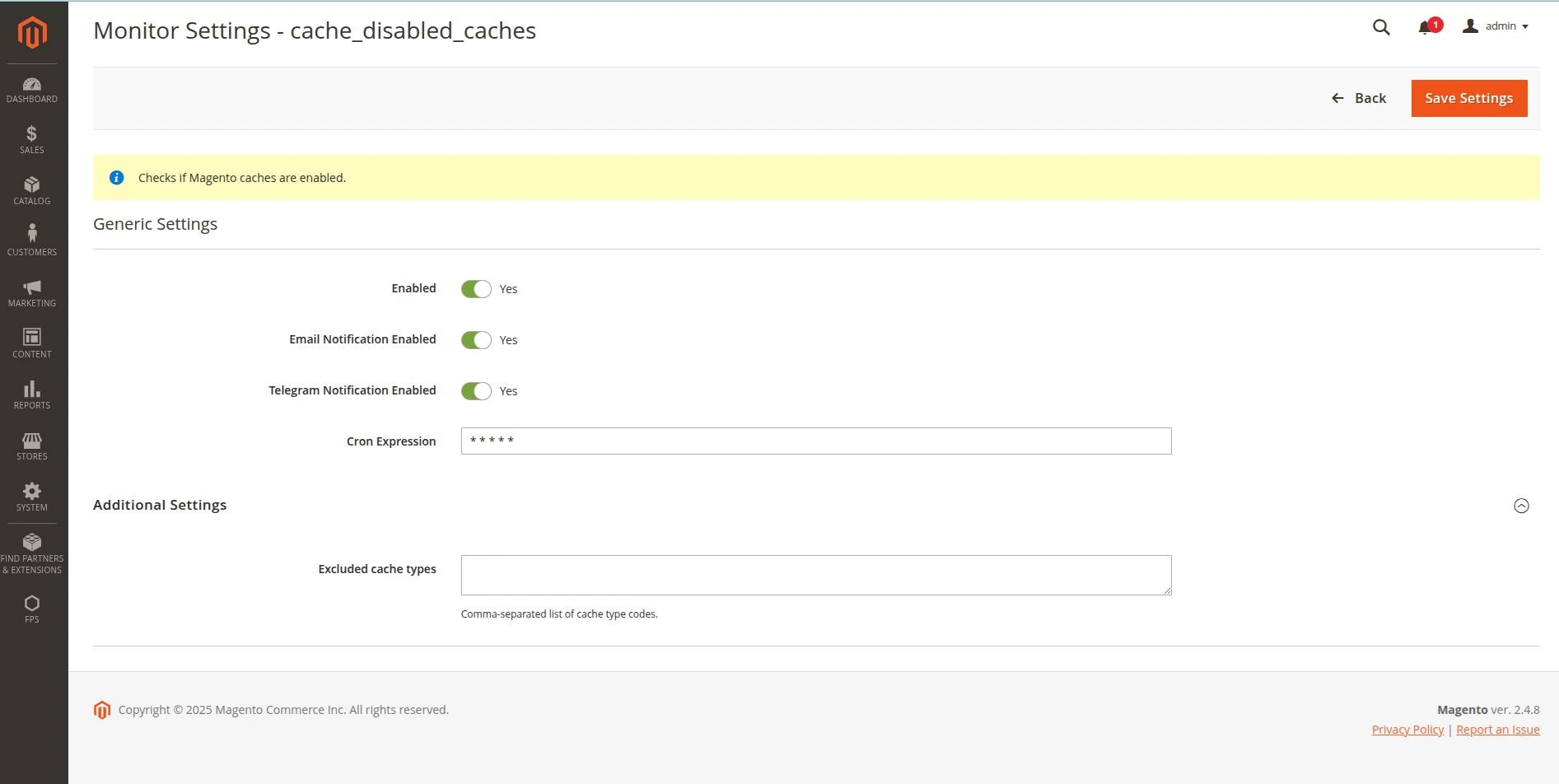Open the admin account dropdown

[1495, 26]
